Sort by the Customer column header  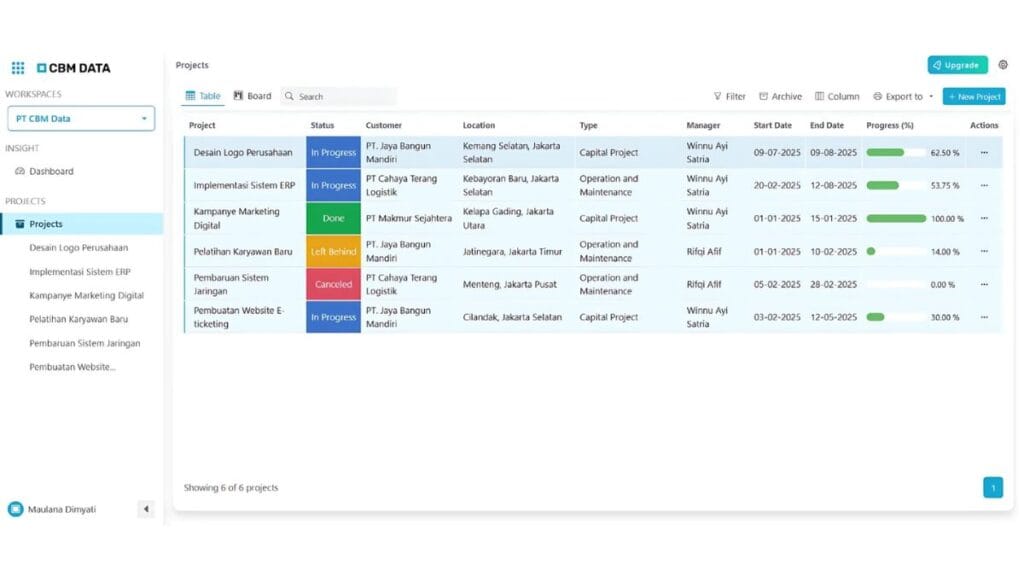(383, 125)
